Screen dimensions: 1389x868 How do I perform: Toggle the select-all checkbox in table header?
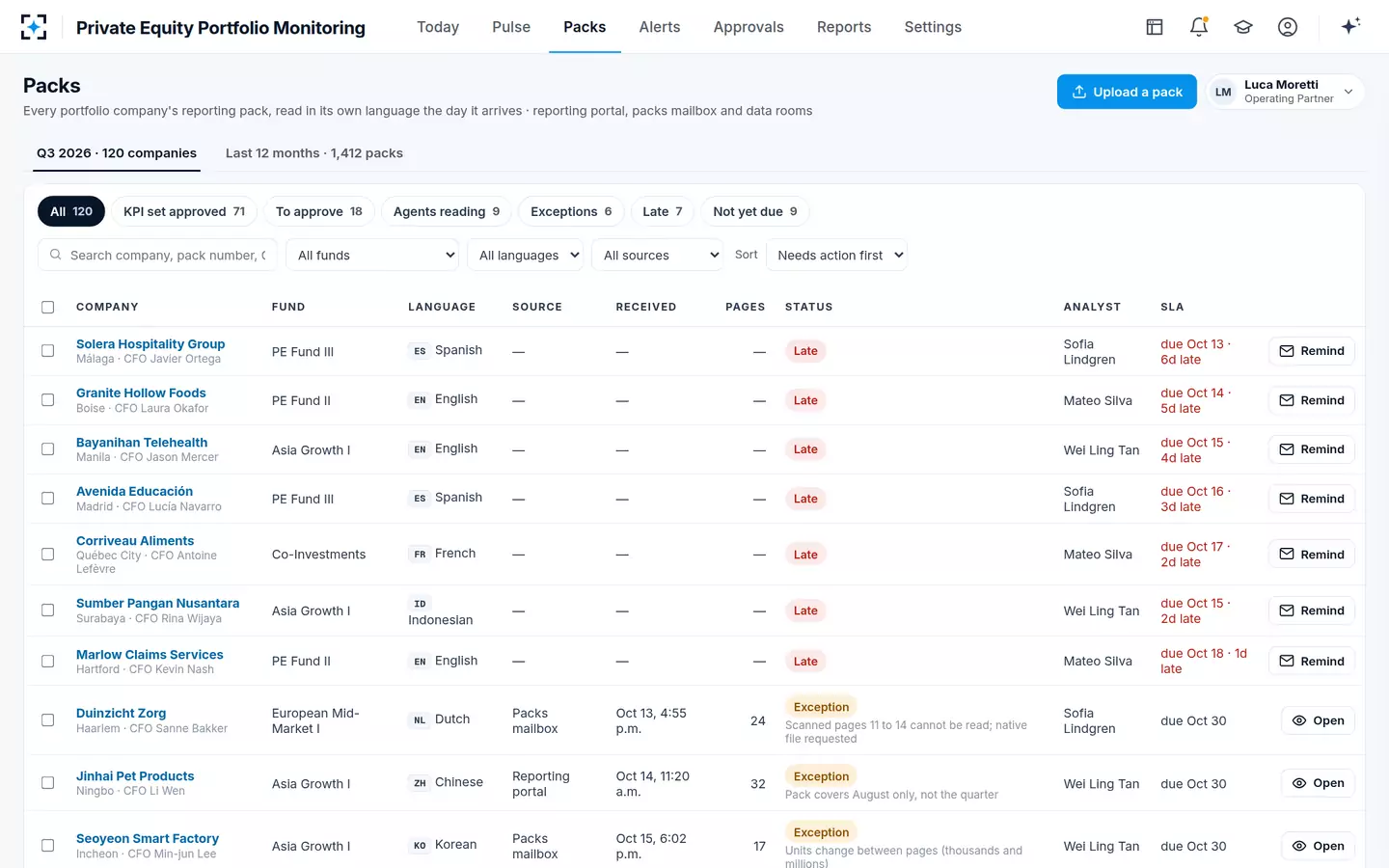coord(47,307)
